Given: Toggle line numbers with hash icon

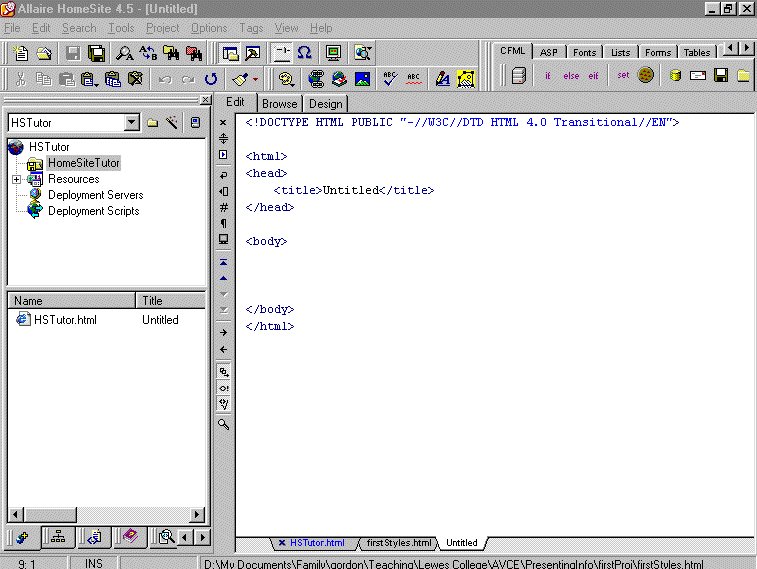Looking at the screenshot, I should tap(224, 207).
